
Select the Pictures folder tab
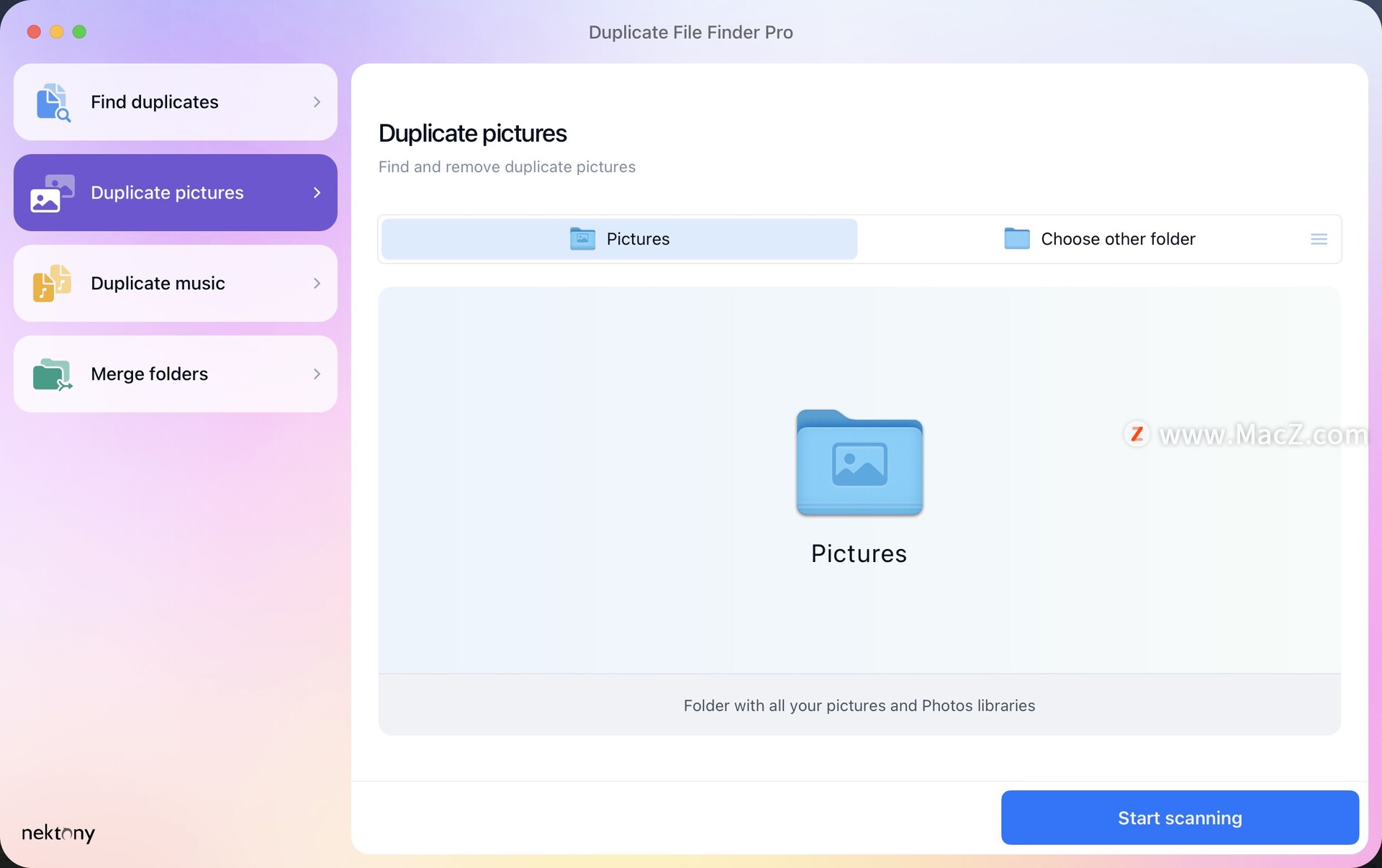619,239
